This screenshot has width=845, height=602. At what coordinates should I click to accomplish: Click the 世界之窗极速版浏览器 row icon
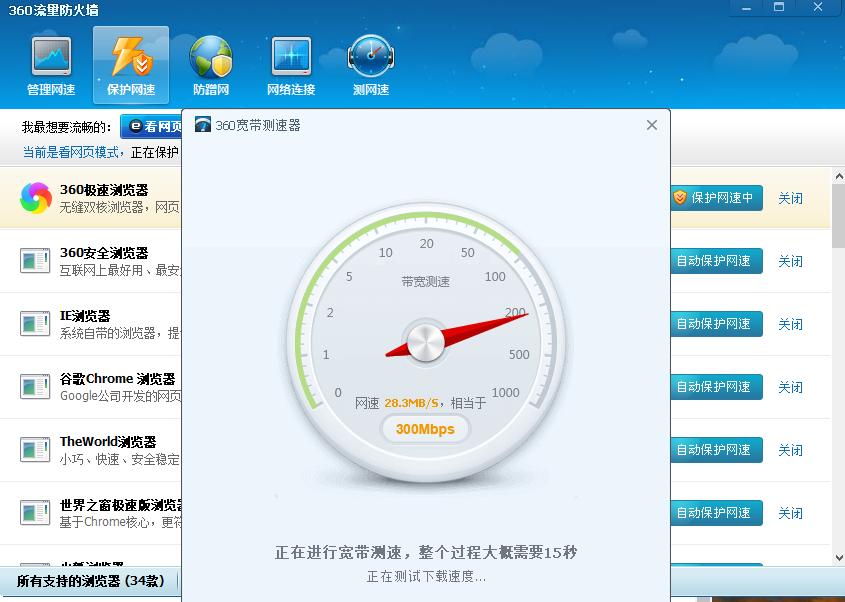[35, 513]
